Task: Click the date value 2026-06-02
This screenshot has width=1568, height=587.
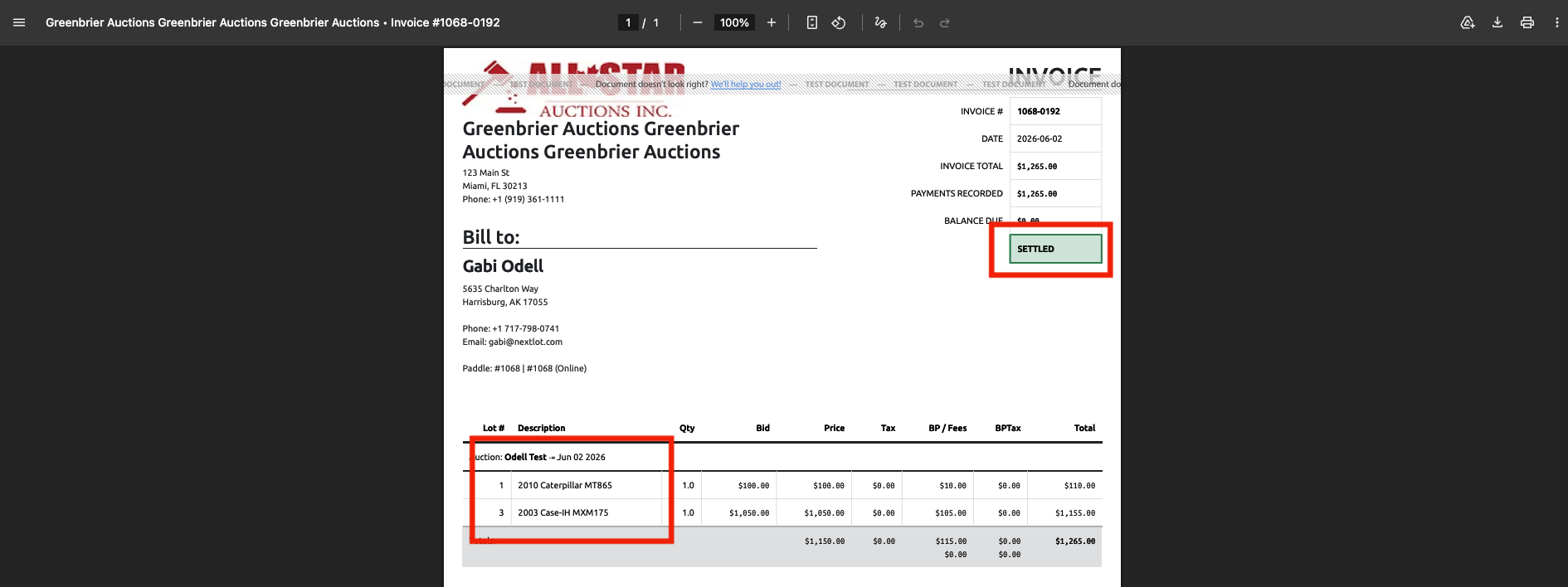Action: [x=1040, y=138]
